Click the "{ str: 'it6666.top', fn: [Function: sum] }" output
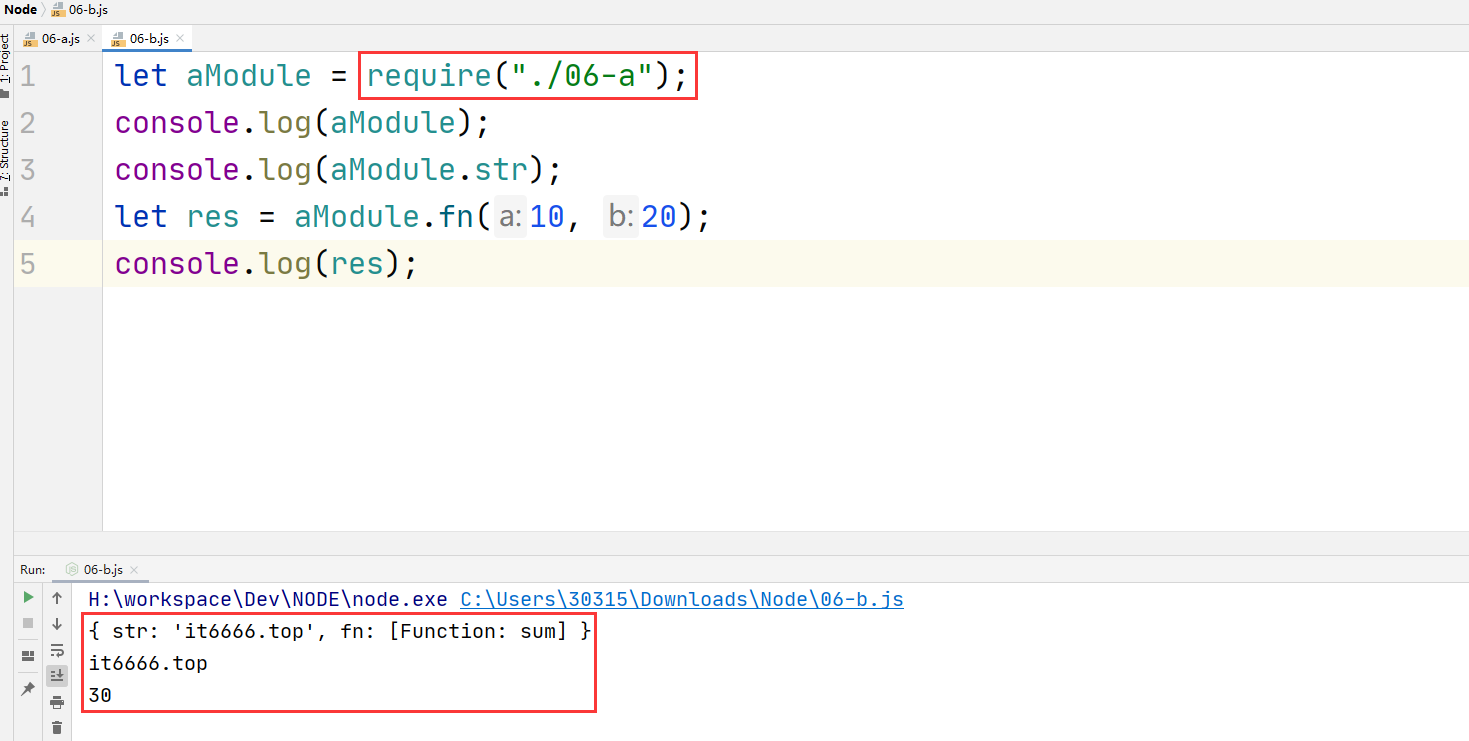1469x741 pixels. [x=340, y=632]
